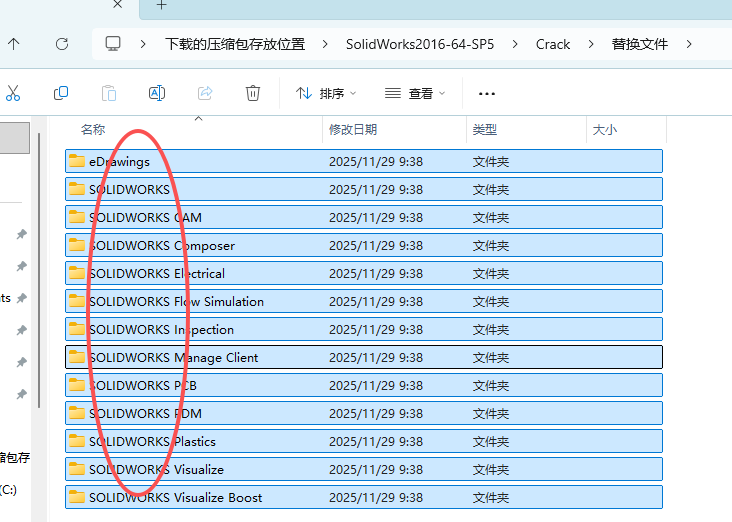Click the Rename icon
The height and width of the screenshot is (522, 732).
[x=157, y=93]
